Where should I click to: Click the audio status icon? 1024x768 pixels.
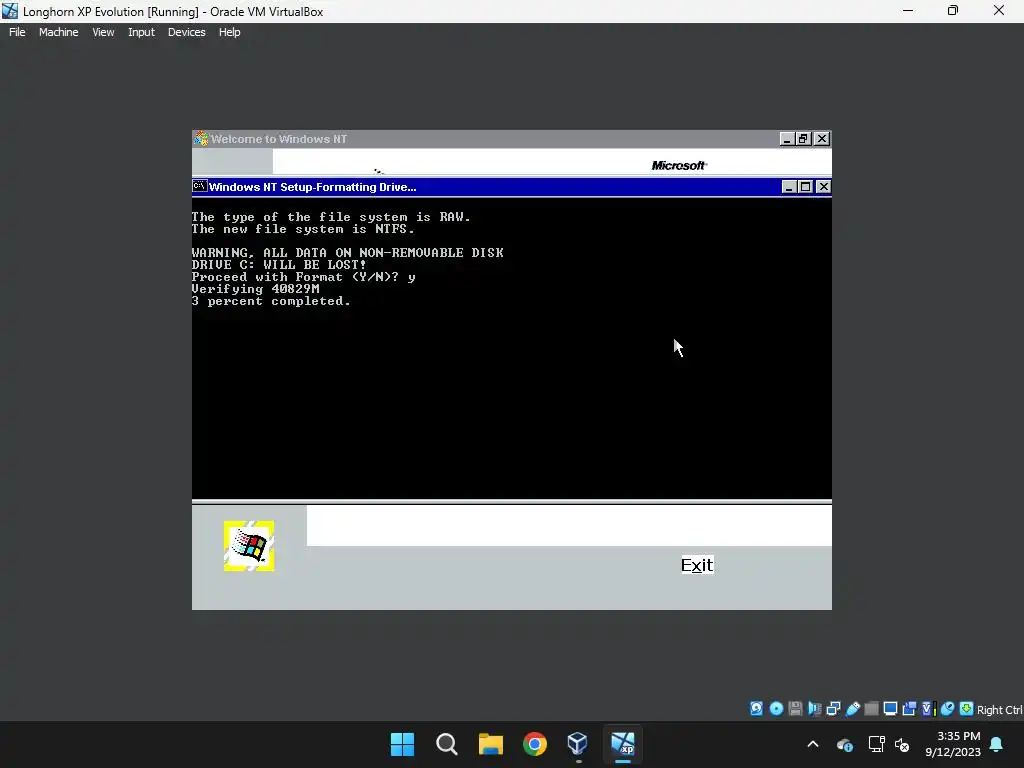(814, 709)
